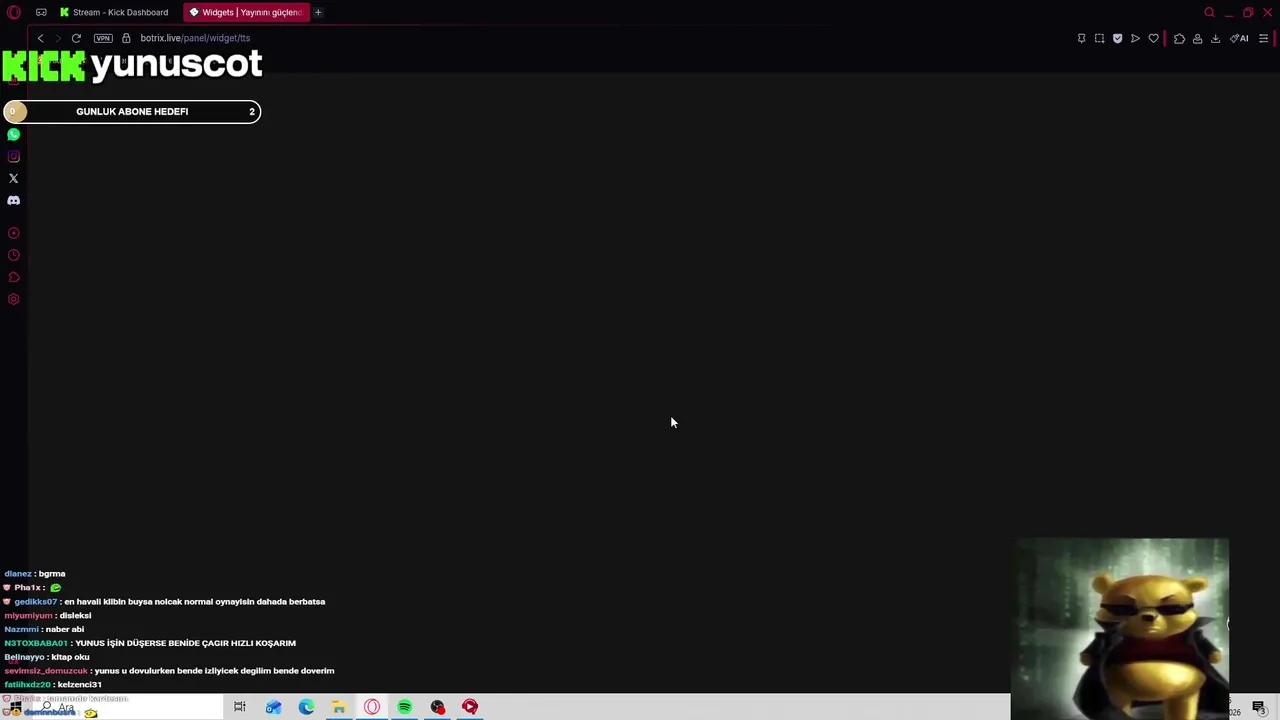
Task: Switch to Opera GX taskbar icon
Action: tap(372, 707)
